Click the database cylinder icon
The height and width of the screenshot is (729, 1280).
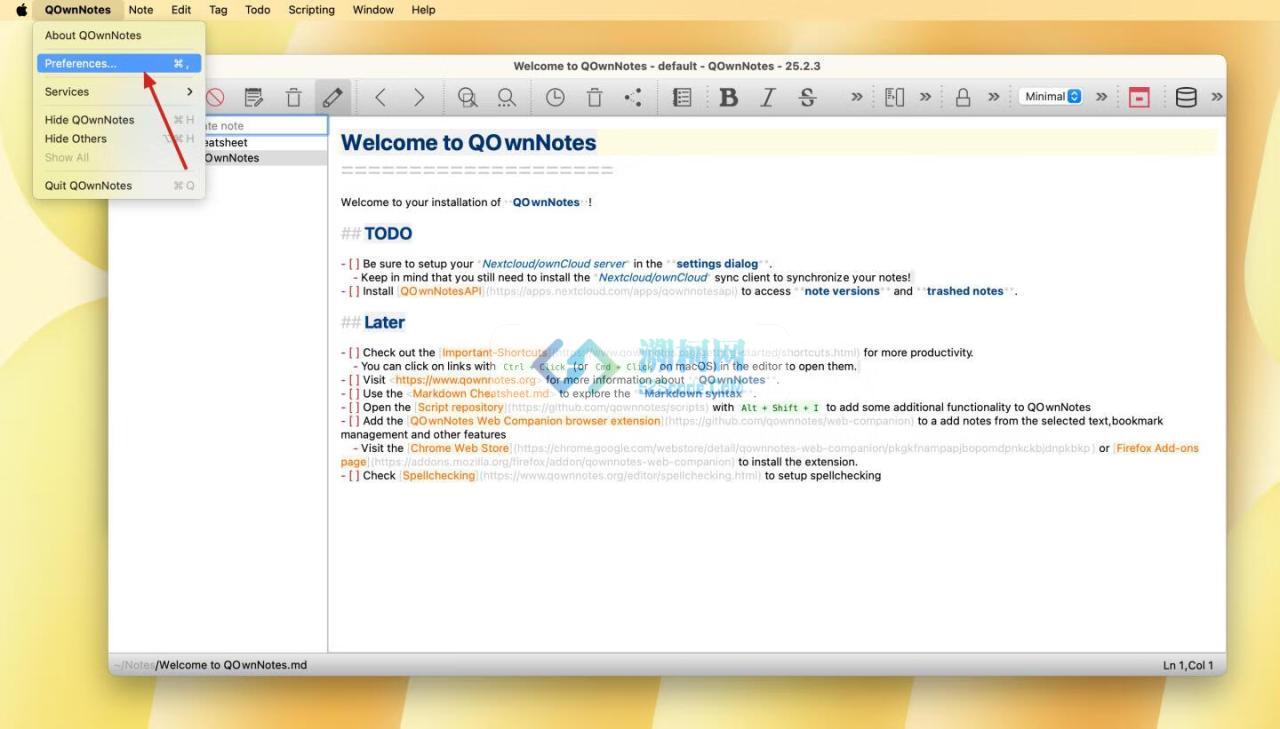[1186, 97]
